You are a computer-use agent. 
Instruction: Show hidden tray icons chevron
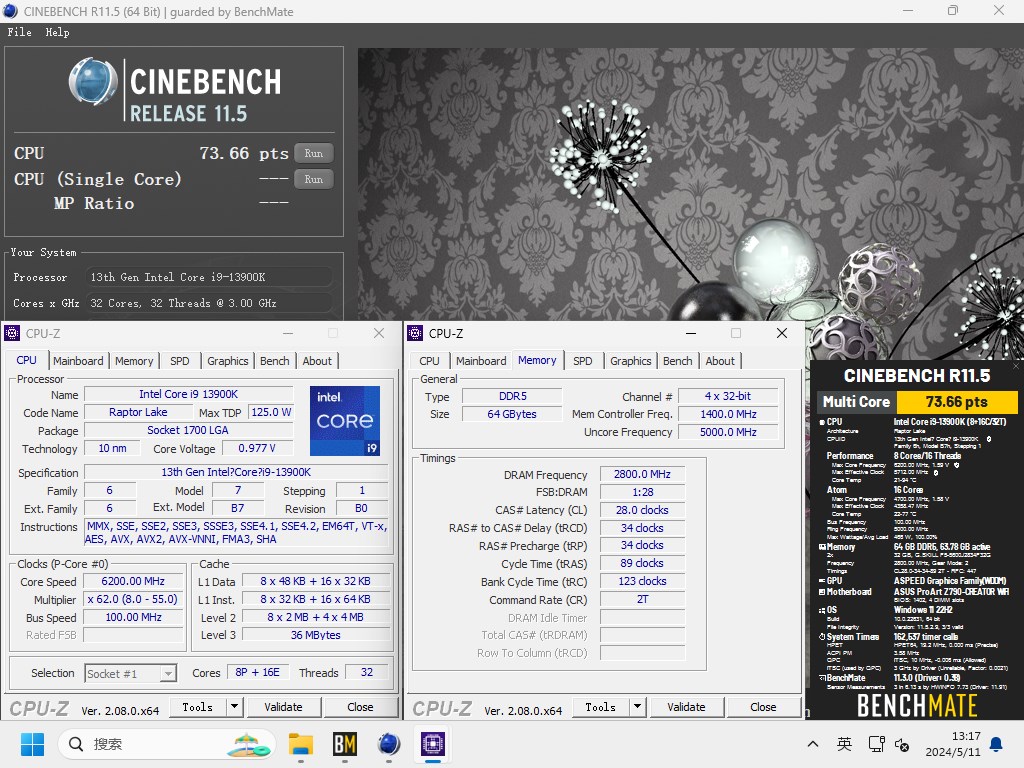812,744
